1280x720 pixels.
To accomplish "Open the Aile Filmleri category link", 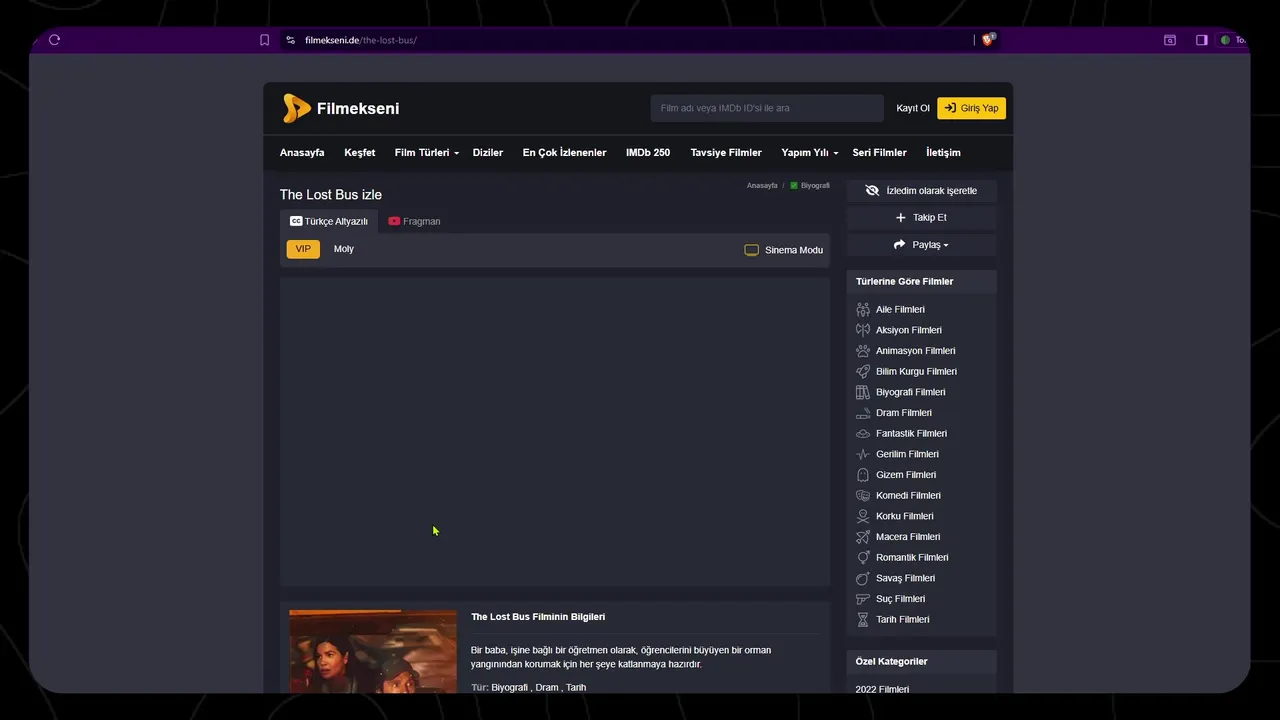I will pyautogui.click(x=900, y=310).
